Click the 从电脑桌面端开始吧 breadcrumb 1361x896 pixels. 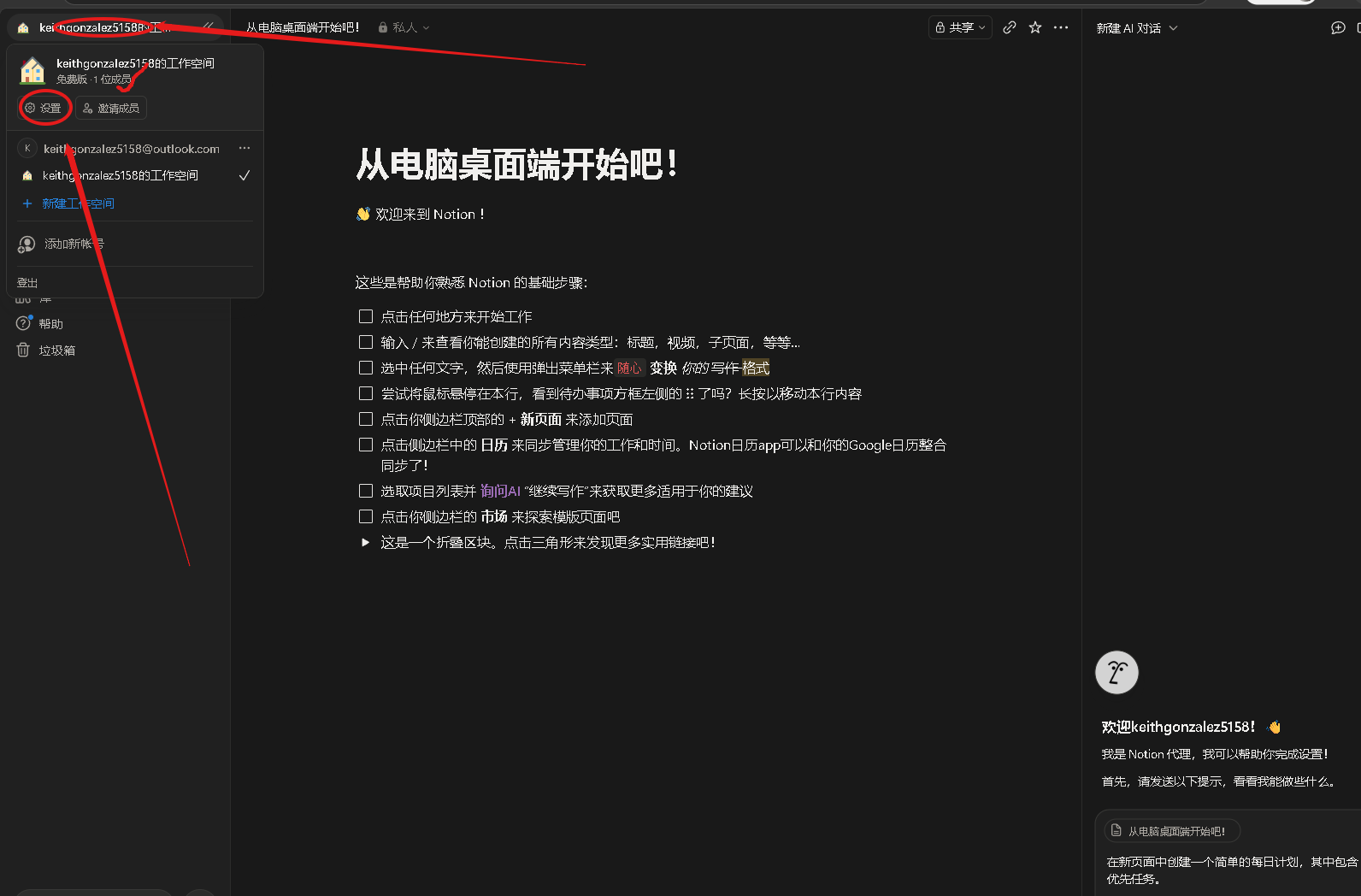point(303,27)
